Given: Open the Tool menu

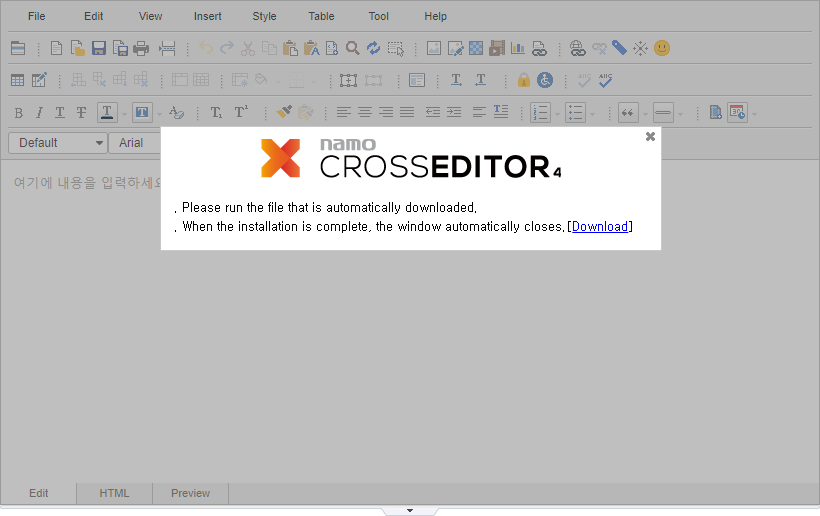Looking at the screenshot, I should [378, 16].
